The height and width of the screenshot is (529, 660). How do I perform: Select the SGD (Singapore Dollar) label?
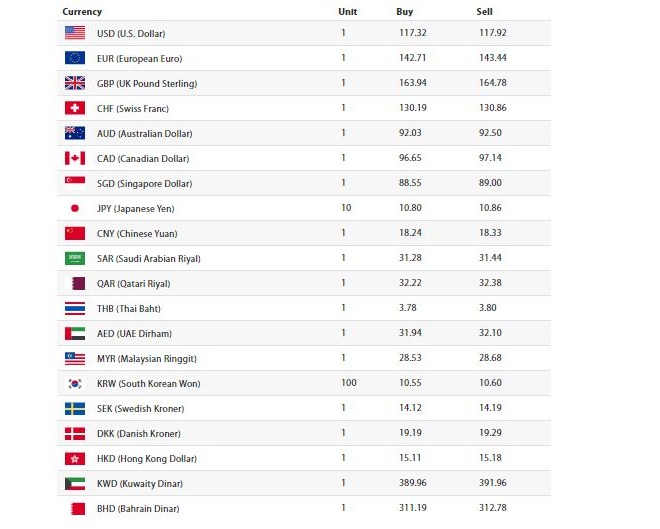tap(144, 184)
